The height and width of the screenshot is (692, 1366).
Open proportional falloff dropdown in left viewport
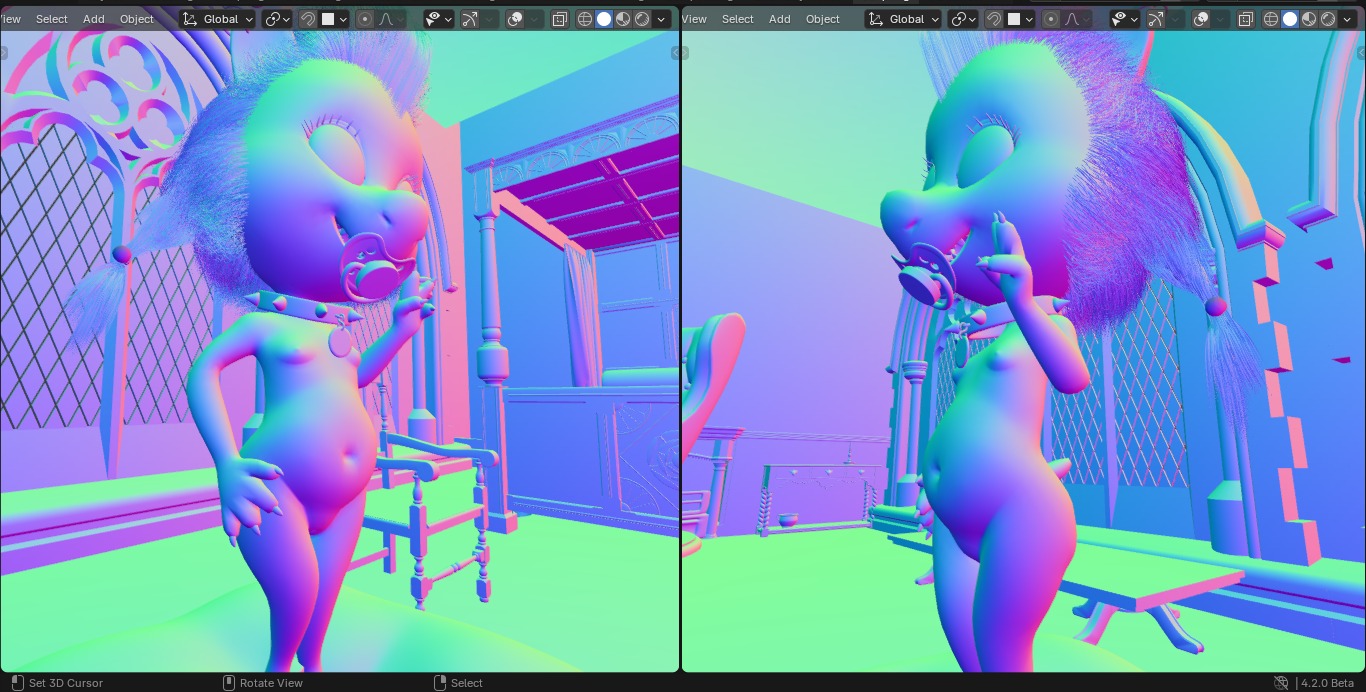pyautogui.click(x=391, y=19)
